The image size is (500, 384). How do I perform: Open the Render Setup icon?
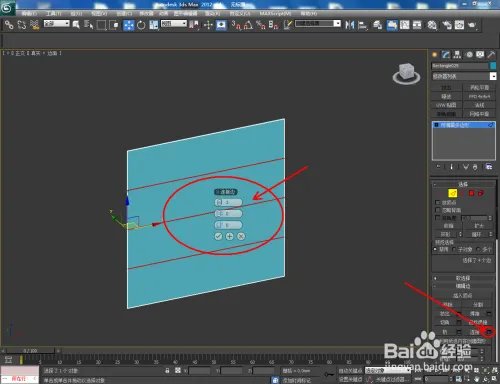(447, 25)
